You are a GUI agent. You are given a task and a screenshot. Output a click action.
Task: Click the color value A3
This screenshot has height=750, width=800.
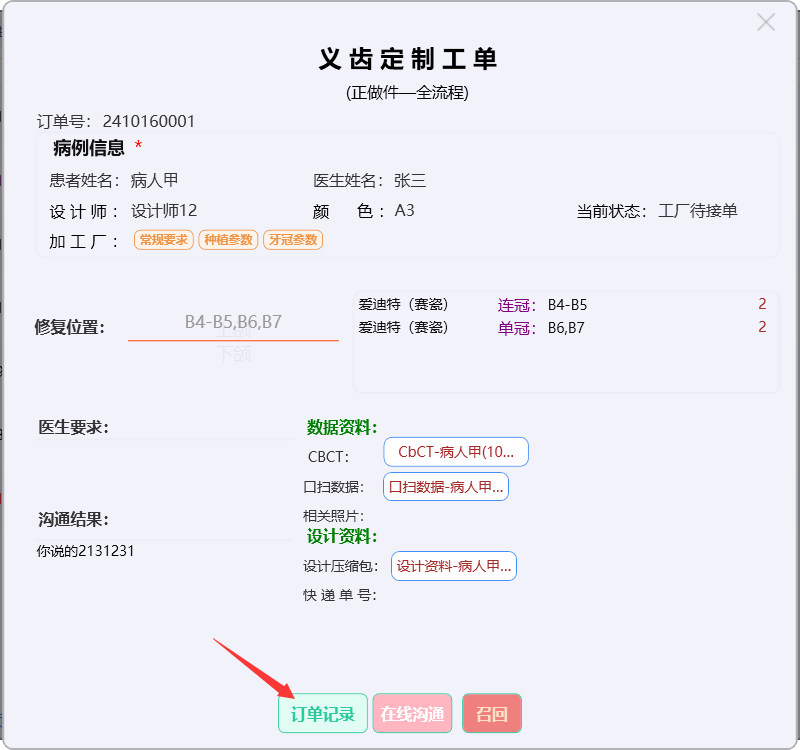(x=404, y=211)
